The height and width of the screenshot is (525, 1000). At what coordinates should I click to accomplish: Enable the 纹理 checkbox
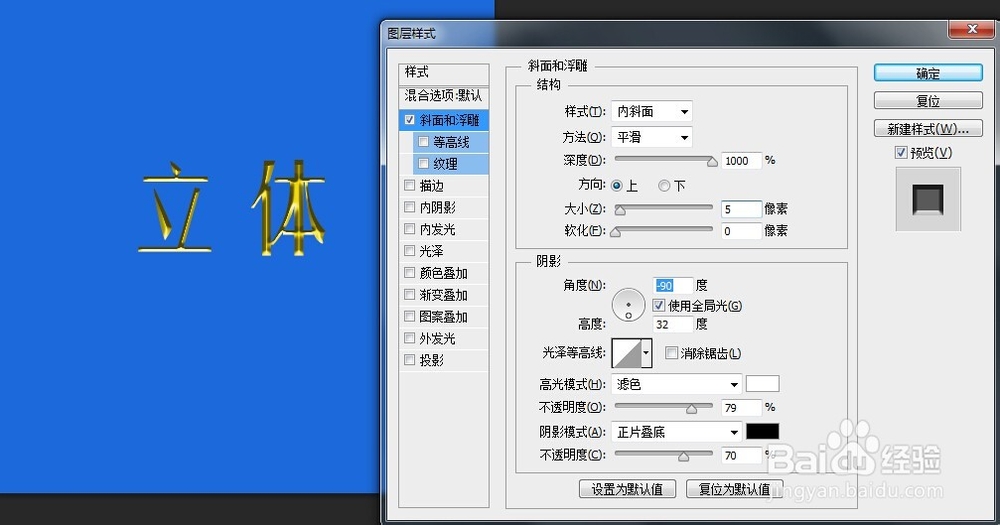(423, 163)
